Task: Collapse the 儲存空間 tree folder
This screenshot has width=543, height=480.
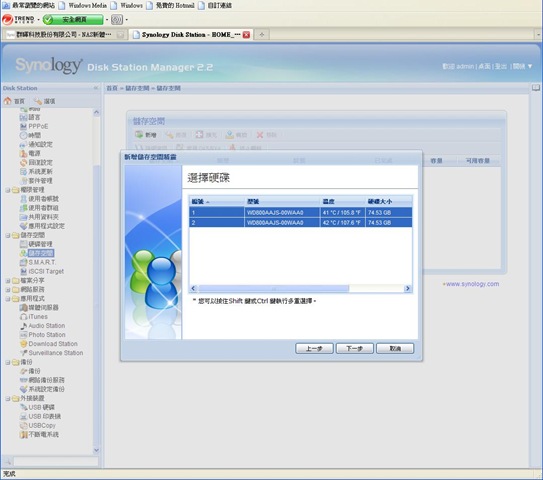Action: click(8, 235)
